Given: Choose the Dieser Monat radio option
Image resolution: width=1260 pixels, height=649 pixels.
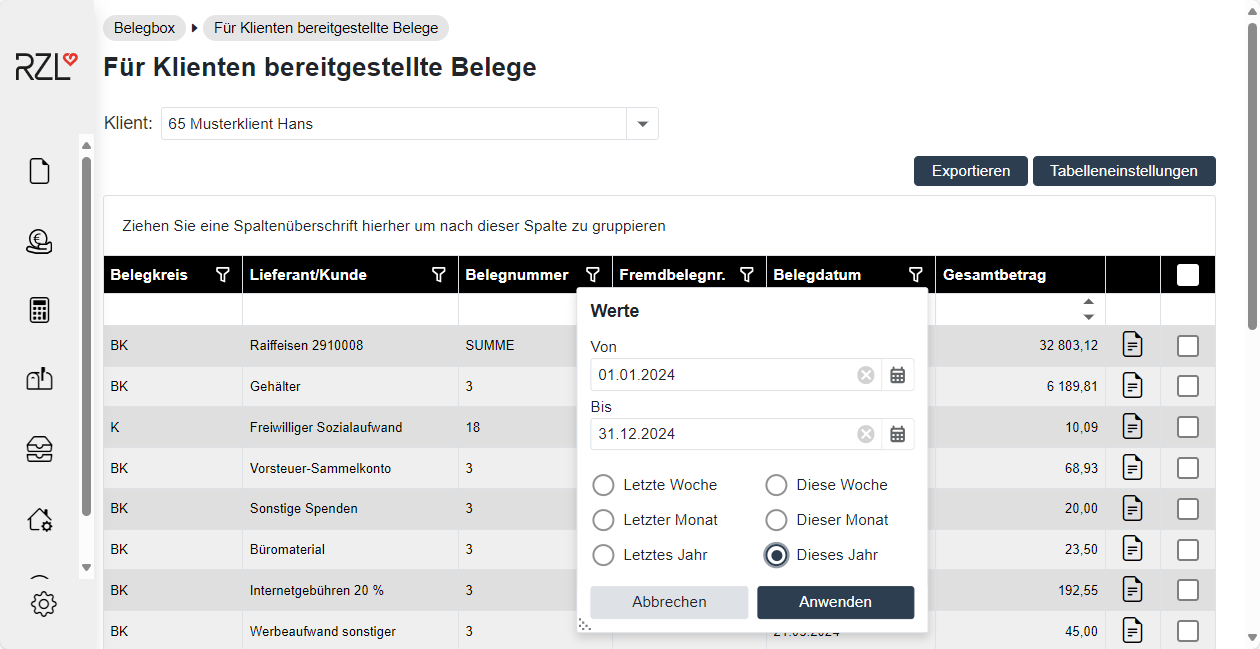Looking at the screenshot, I should (777, 520).
